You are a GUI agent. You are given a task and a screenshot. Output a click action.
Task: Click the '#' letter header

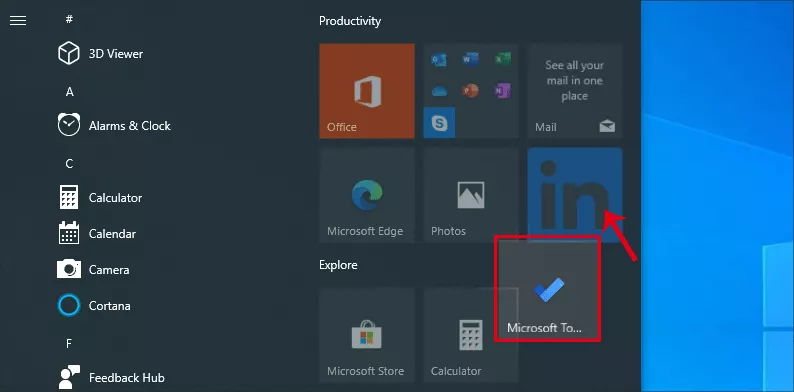click(69, 19)
